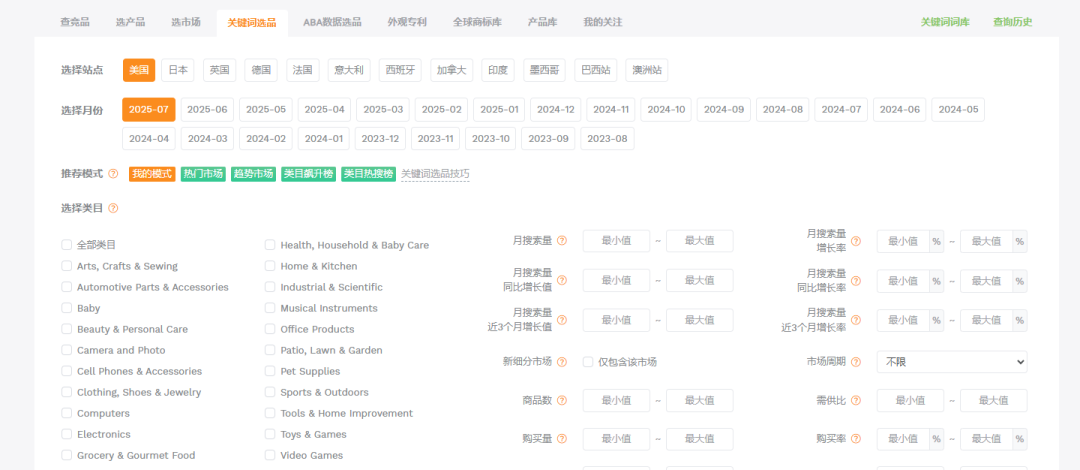Click help icon beside 购买率

coord(855,439)
